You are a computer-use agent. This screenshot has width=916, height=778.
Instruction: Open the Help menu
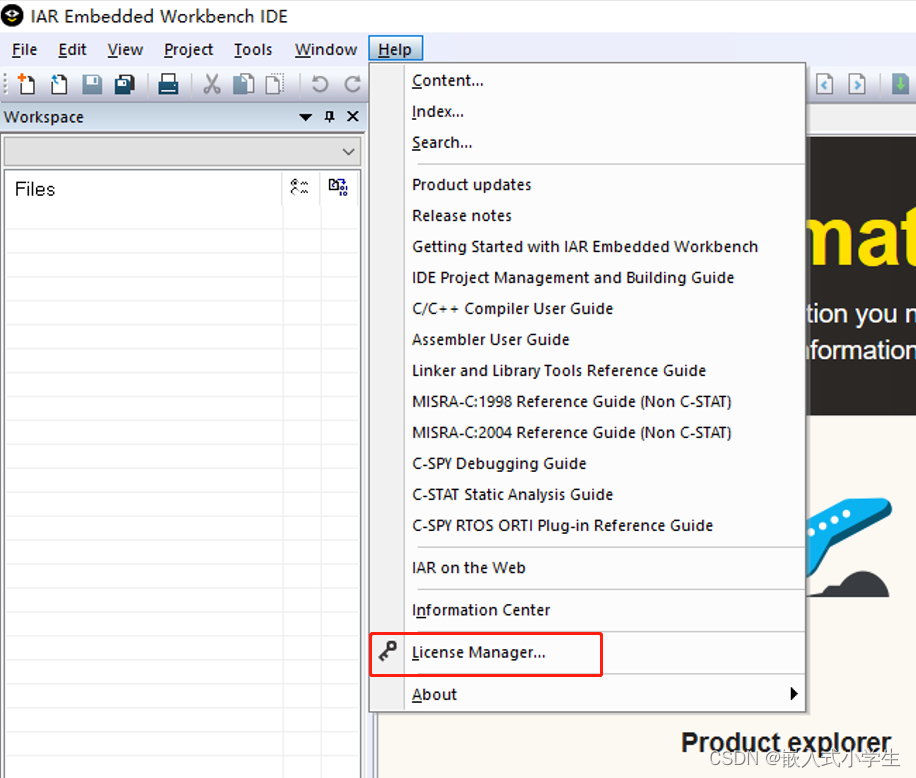395,48
